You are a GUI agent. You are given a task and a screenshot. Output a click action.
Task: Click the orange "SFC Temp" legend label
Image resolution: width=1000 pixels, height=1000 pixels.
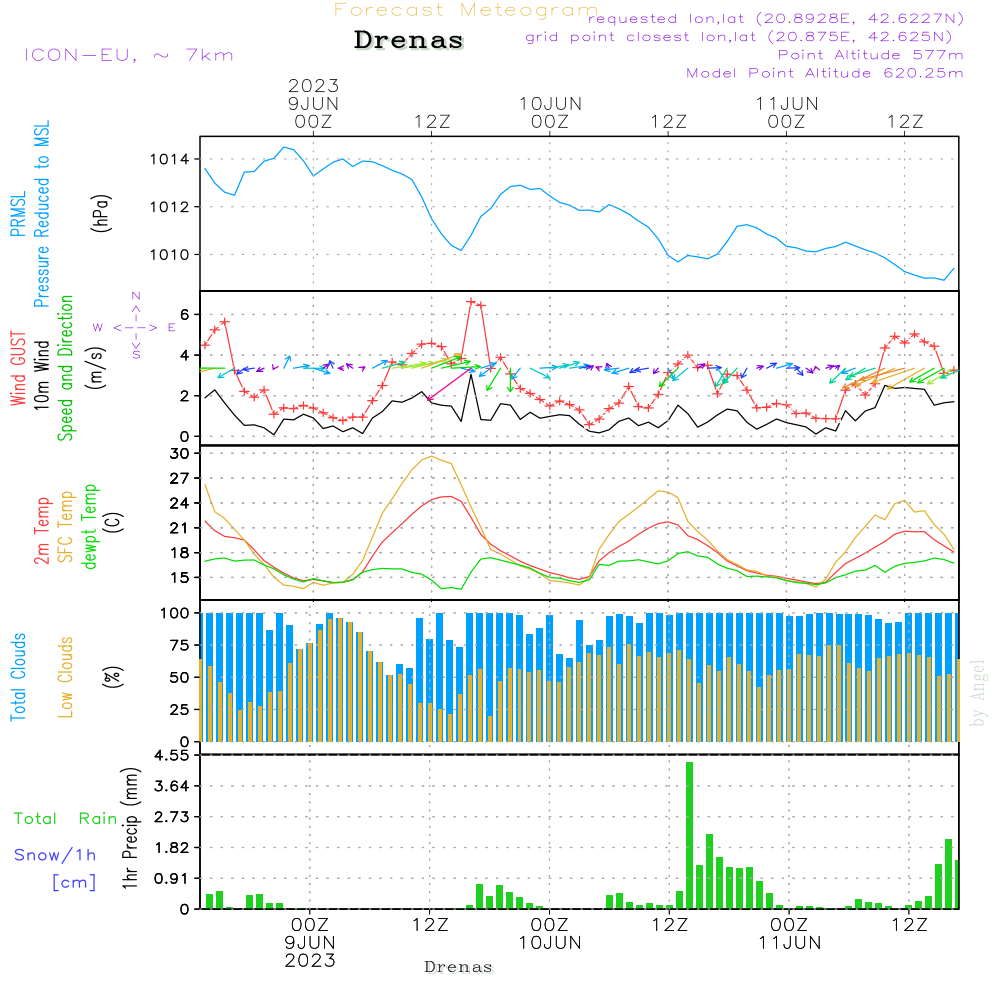pos(66,527)
